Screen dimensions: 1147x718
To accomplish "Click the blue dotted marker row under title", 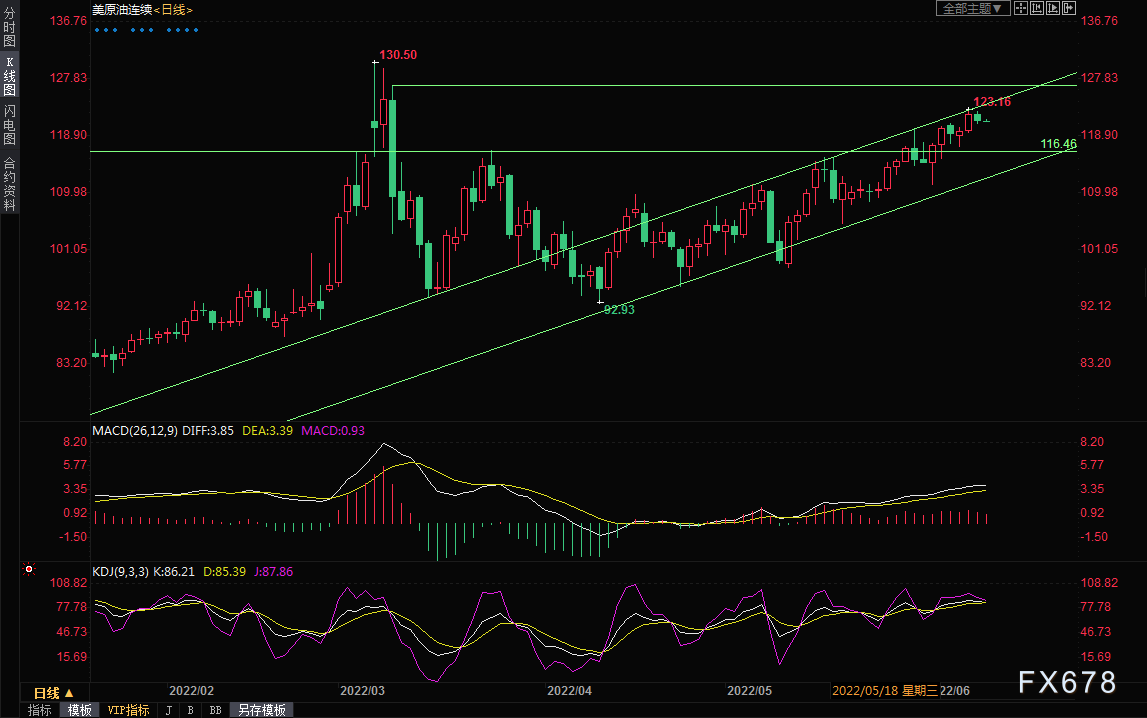I will click(x=146, y=30).
